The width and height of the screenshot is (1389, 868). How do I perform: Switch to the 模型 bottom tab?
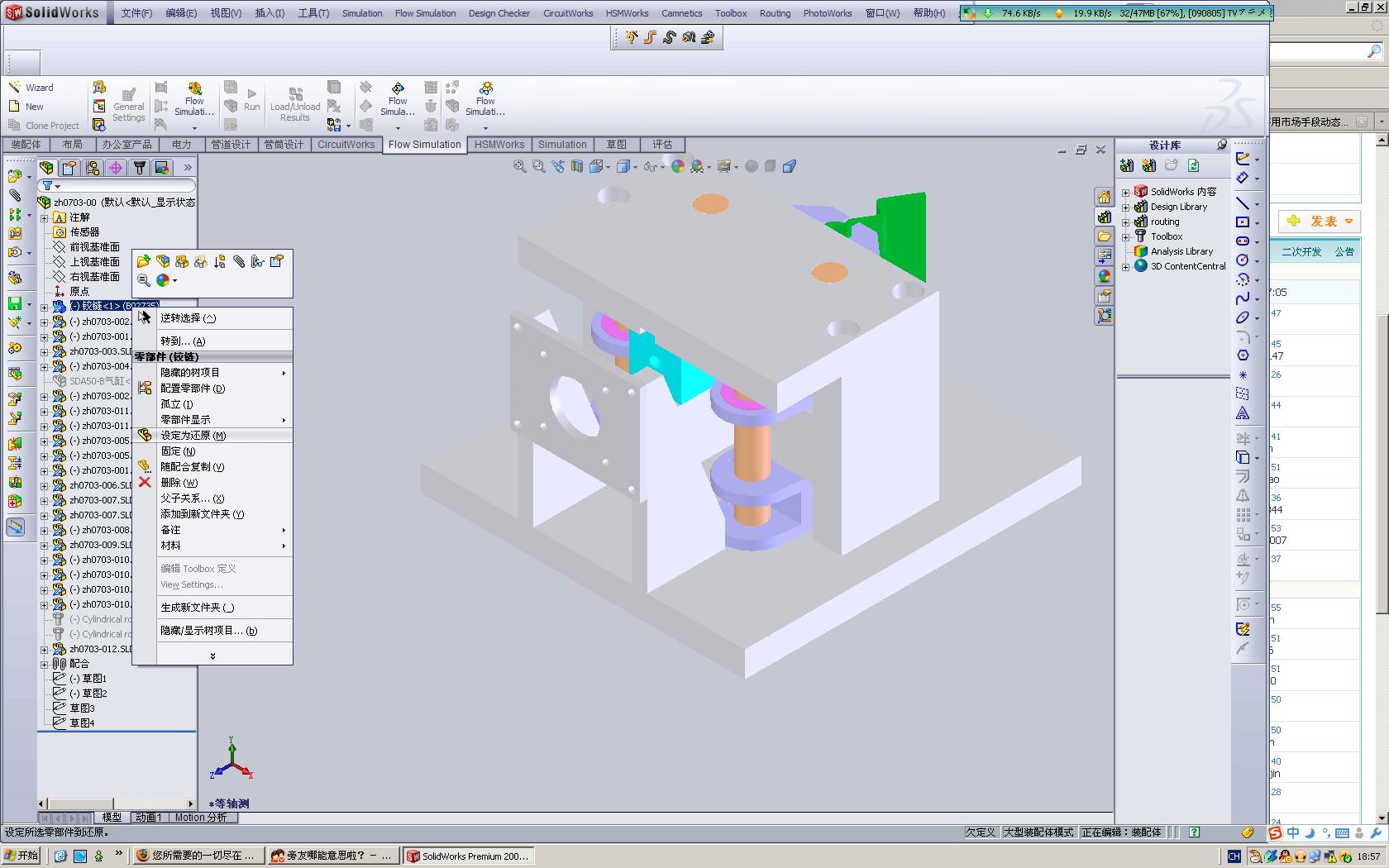point(112,818)
